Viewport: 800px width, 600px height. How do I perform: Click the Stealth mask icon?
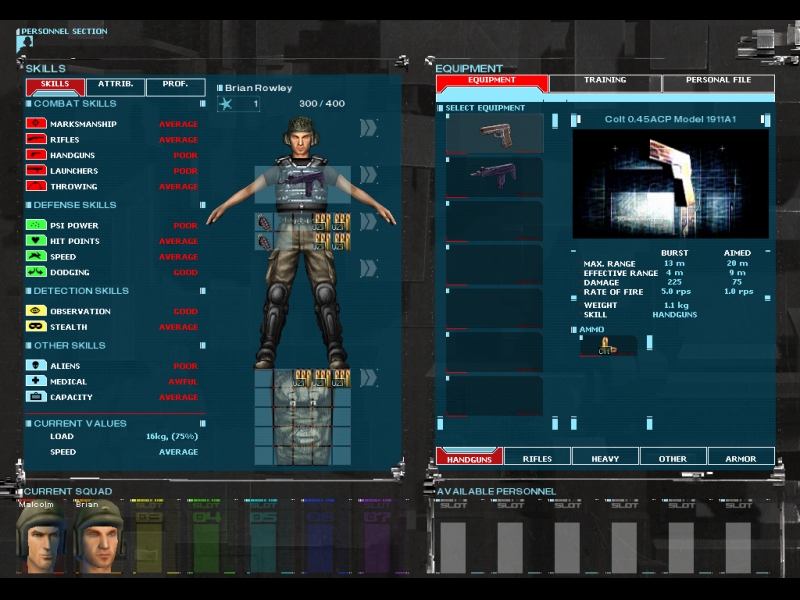[37, 327]
